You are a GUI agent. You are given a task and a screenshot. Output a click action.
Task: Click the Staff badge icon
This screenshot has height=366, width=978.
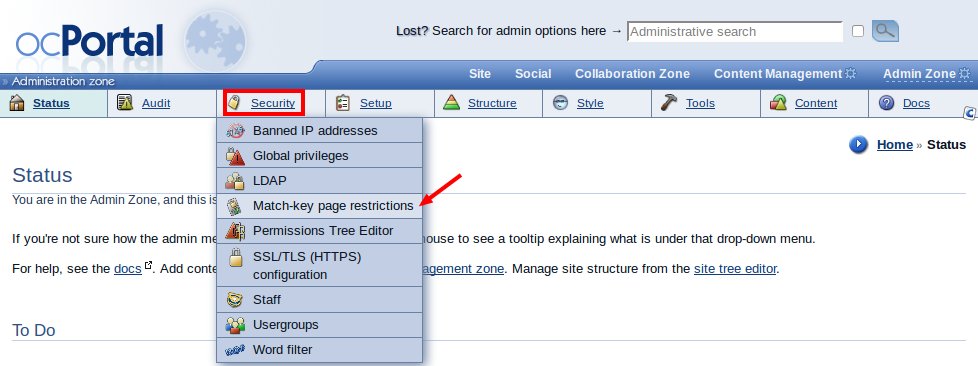click(x=235, y=300)
